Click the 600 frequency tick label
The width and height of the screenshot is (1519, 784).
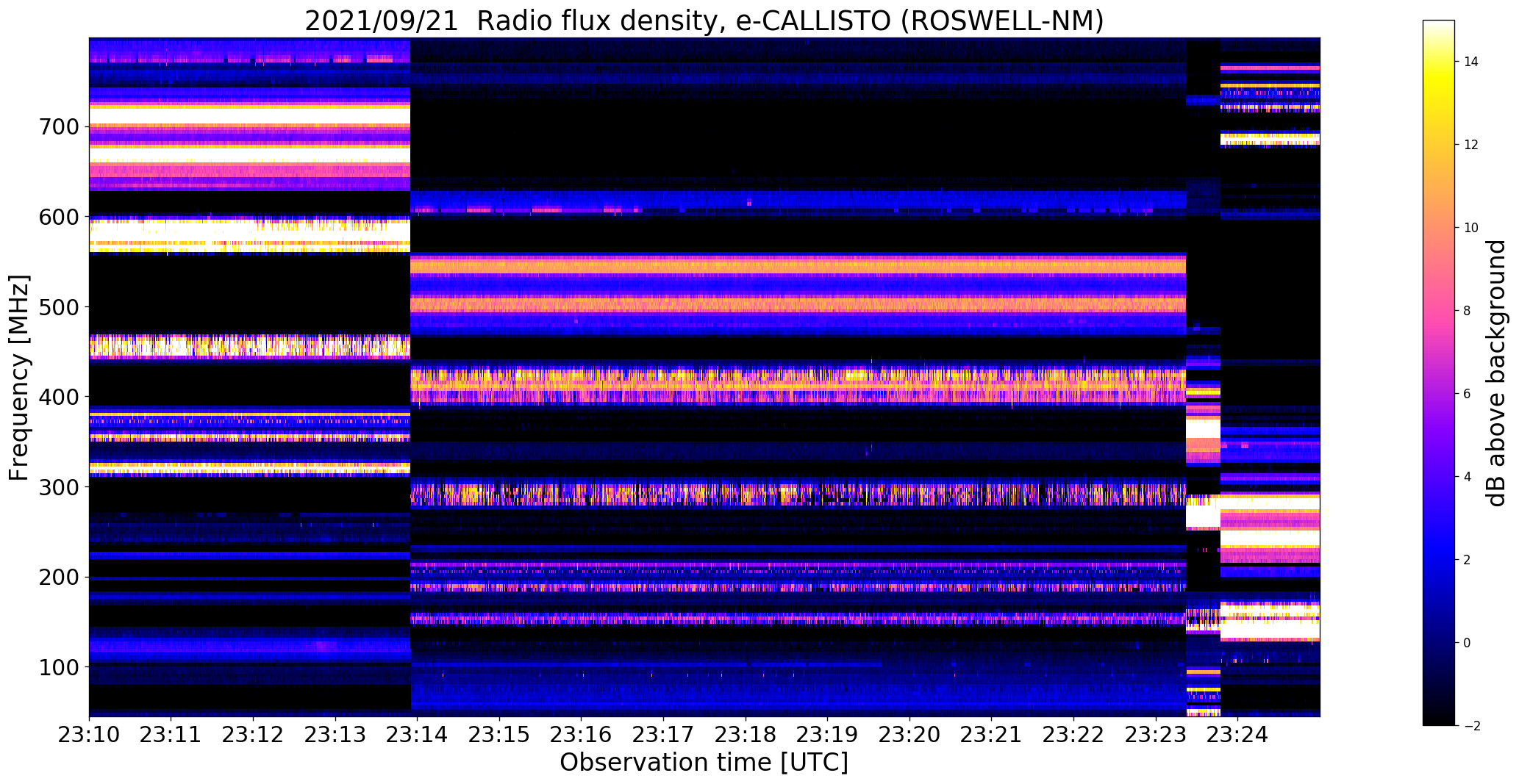tap(58, 217)
